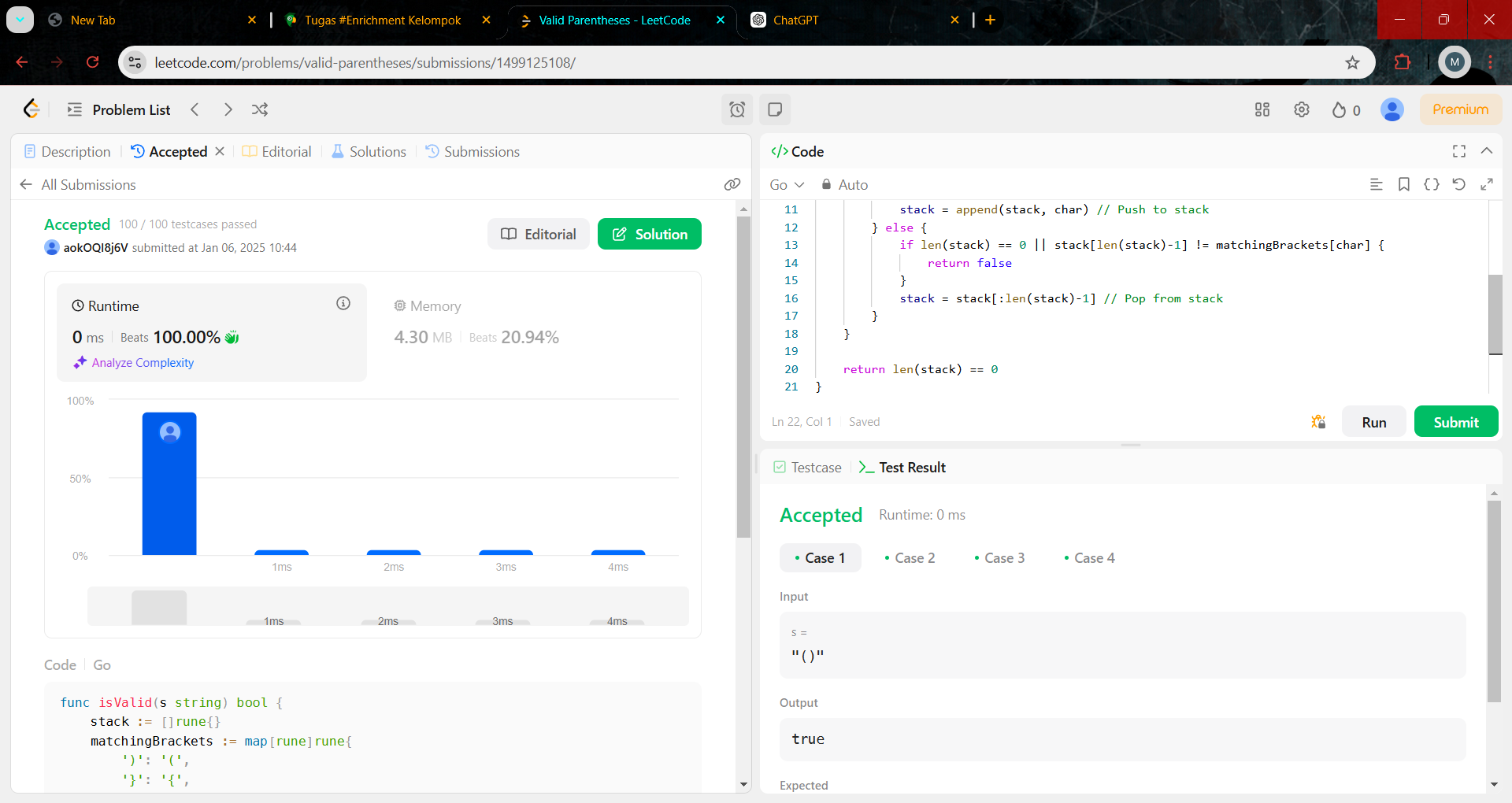Switch to the Solutions tab
The height and width of the screenshot is (803, 1512).
[369, 151]
